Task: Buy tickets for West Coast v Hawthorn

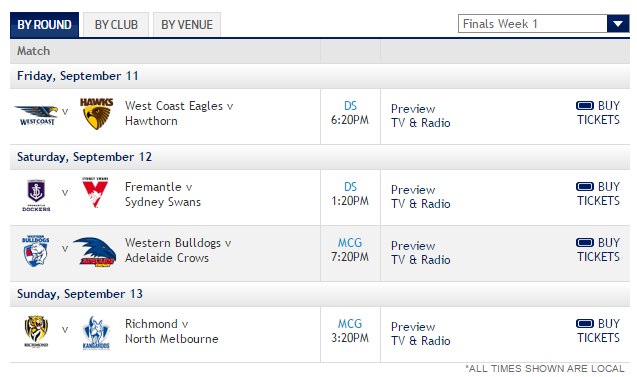Action: [598, 113]
